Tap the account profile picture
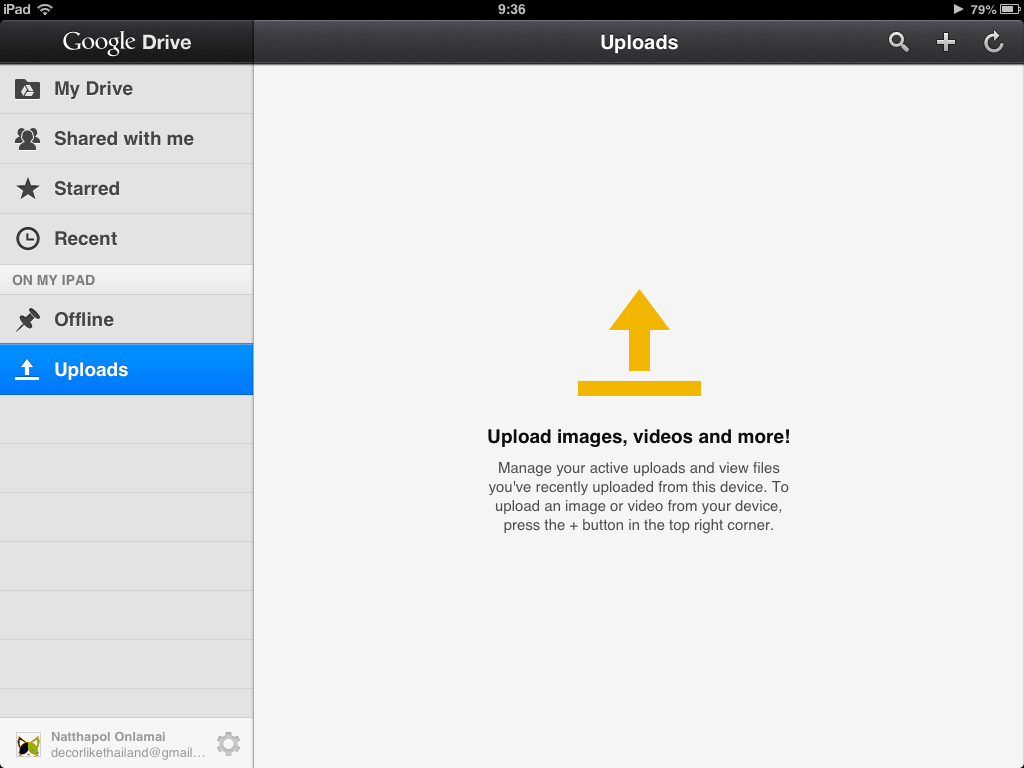 [x=28, y=744]
